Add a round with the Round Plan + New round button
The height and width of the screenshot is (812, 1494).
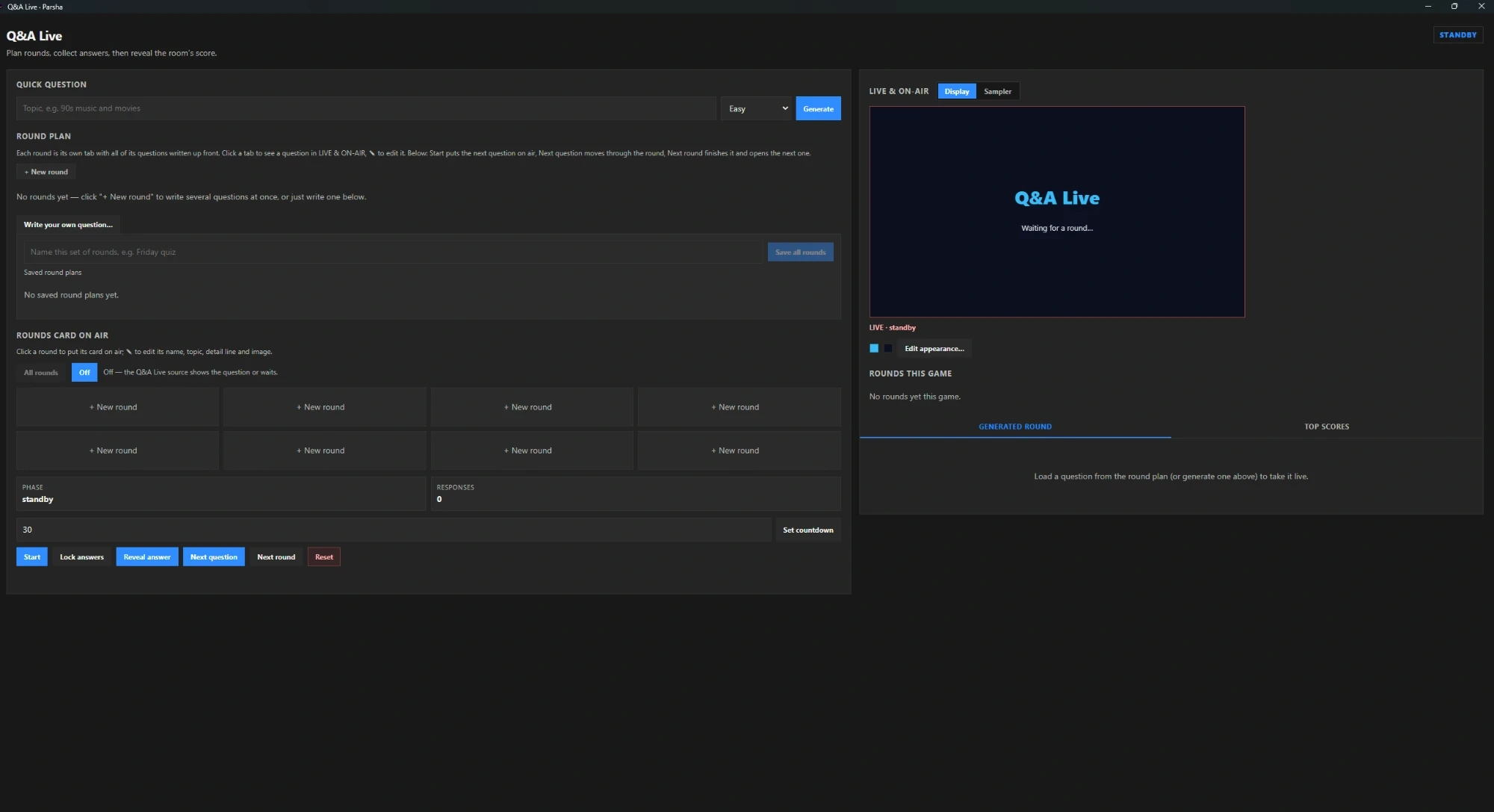46,172
